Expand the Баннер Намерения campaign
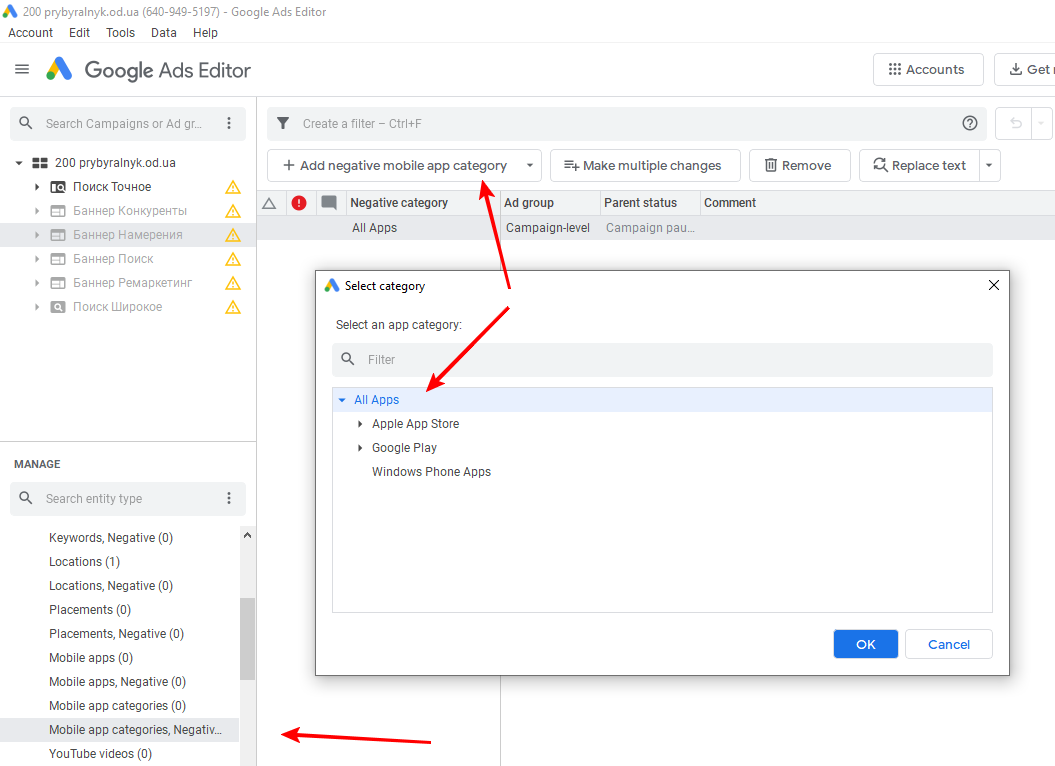 [x=37, y=235]
